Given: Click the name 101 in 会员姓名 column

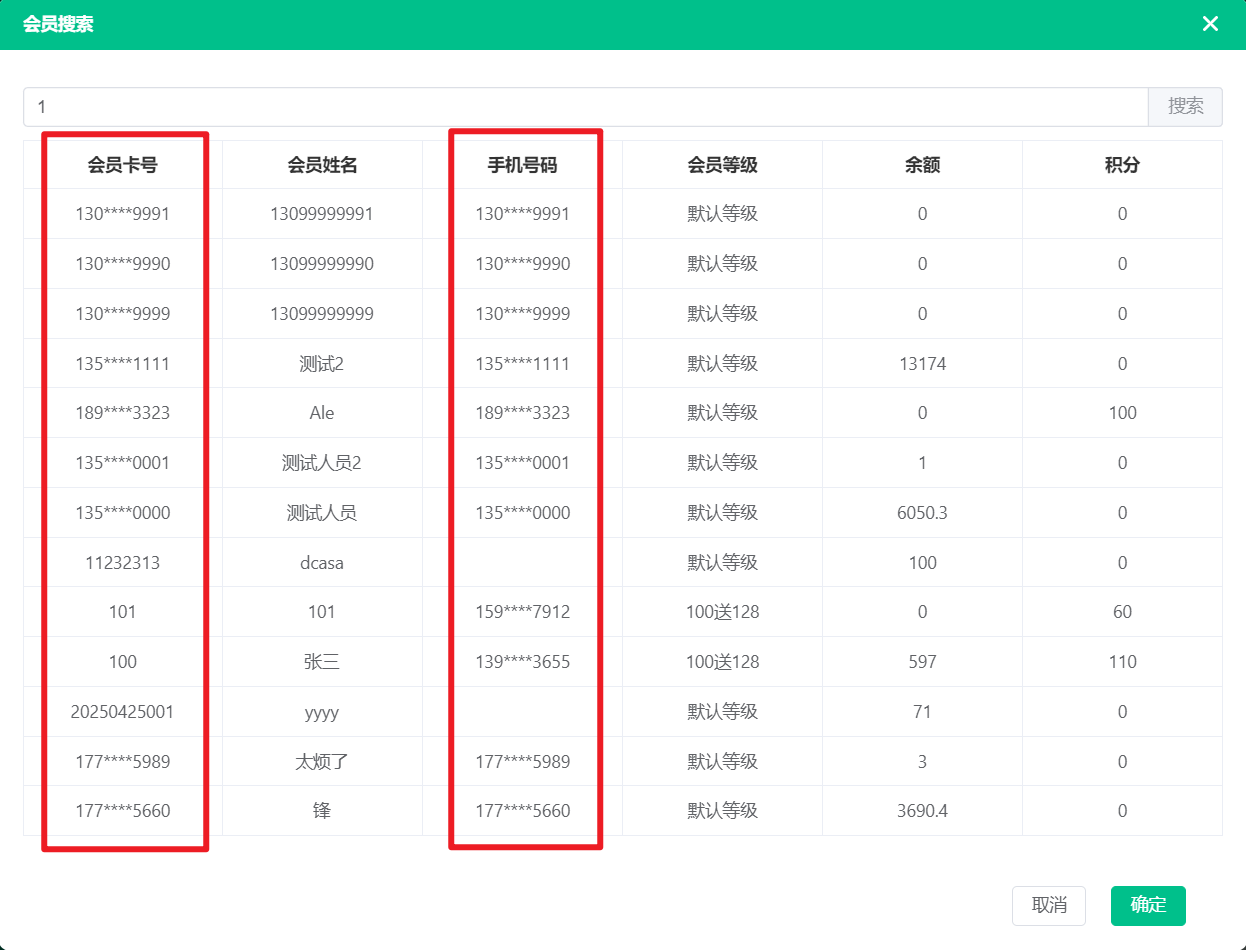Looking at the screenshot, I should tap(322, 612).
